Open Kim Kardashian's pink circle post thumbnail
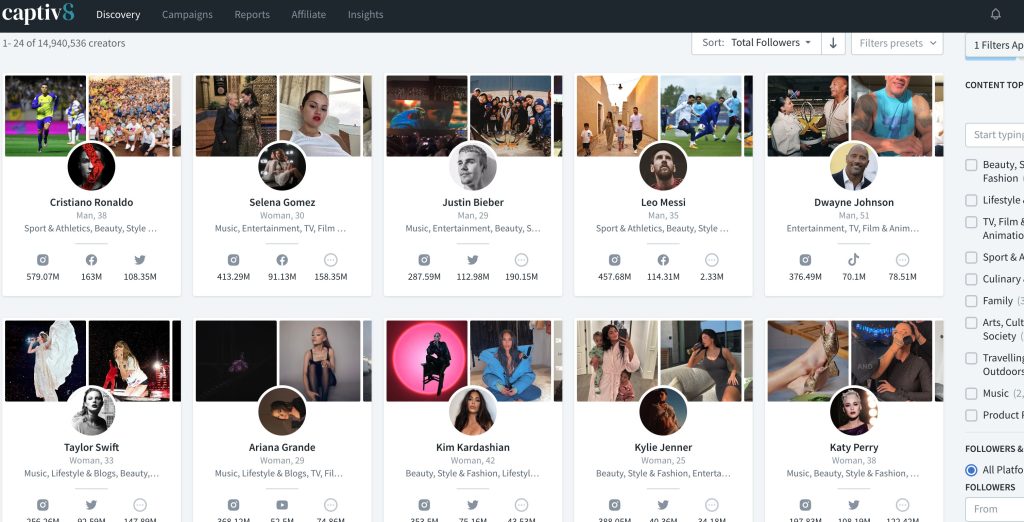 [427, 361]
